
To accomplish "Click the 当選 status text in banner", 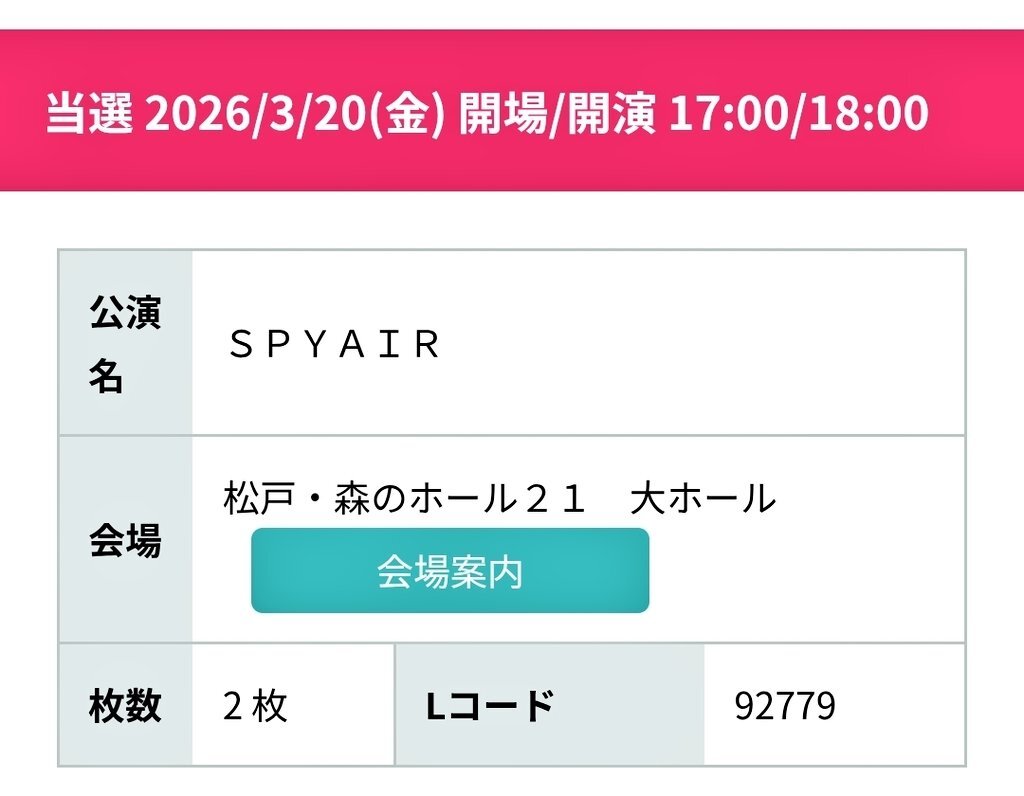I will 89,115.
